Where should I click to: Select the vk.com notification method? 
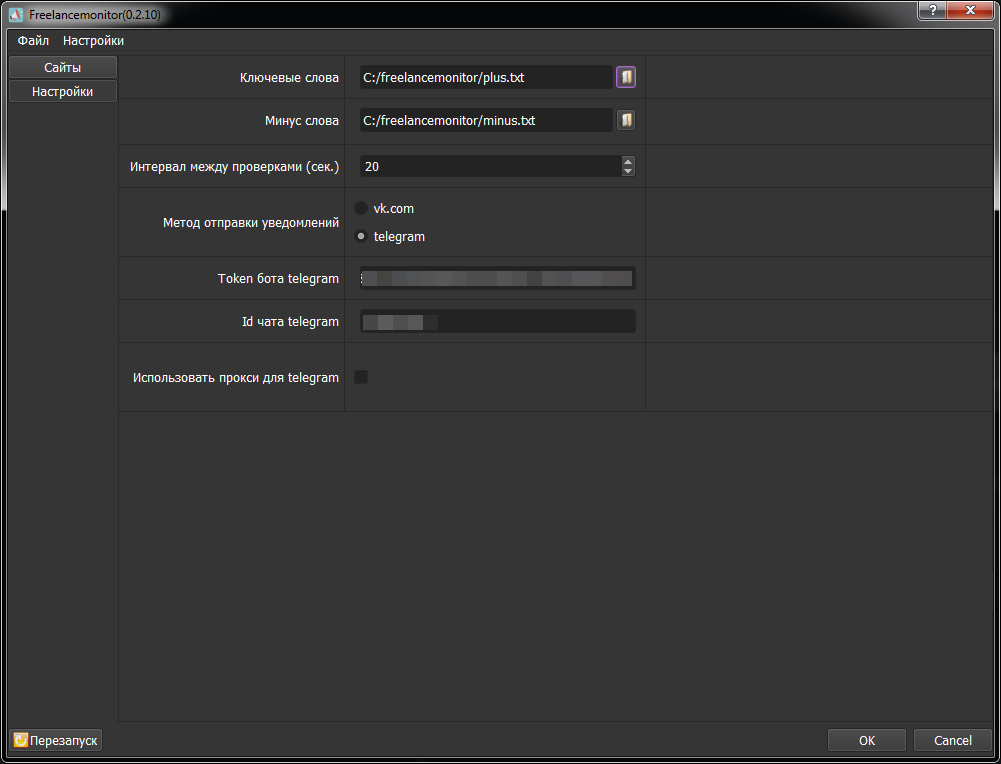tap(361, 208)
